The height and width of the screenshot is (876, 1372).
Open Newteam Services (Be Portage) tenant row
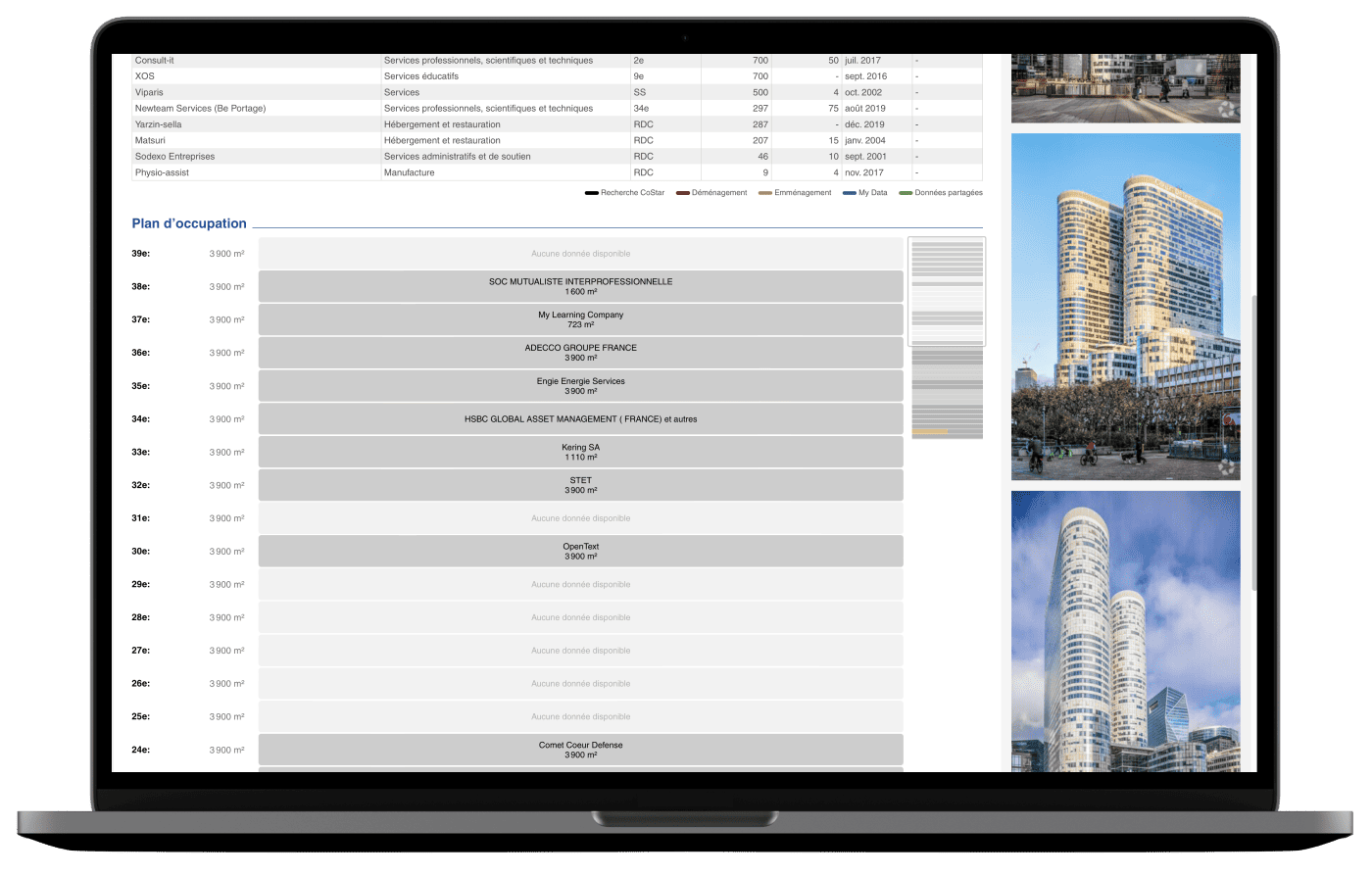(x=201, y=109)
